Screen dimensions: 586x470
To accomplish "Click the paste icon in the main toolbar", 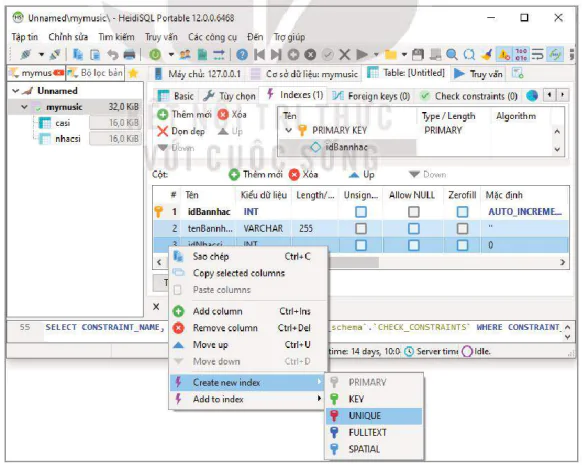I will [x=95, y=55].
